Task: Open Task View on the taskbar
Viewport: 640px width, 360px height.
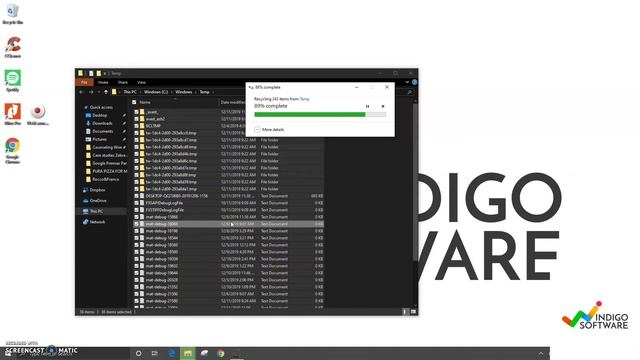Action: coord(155,353)
